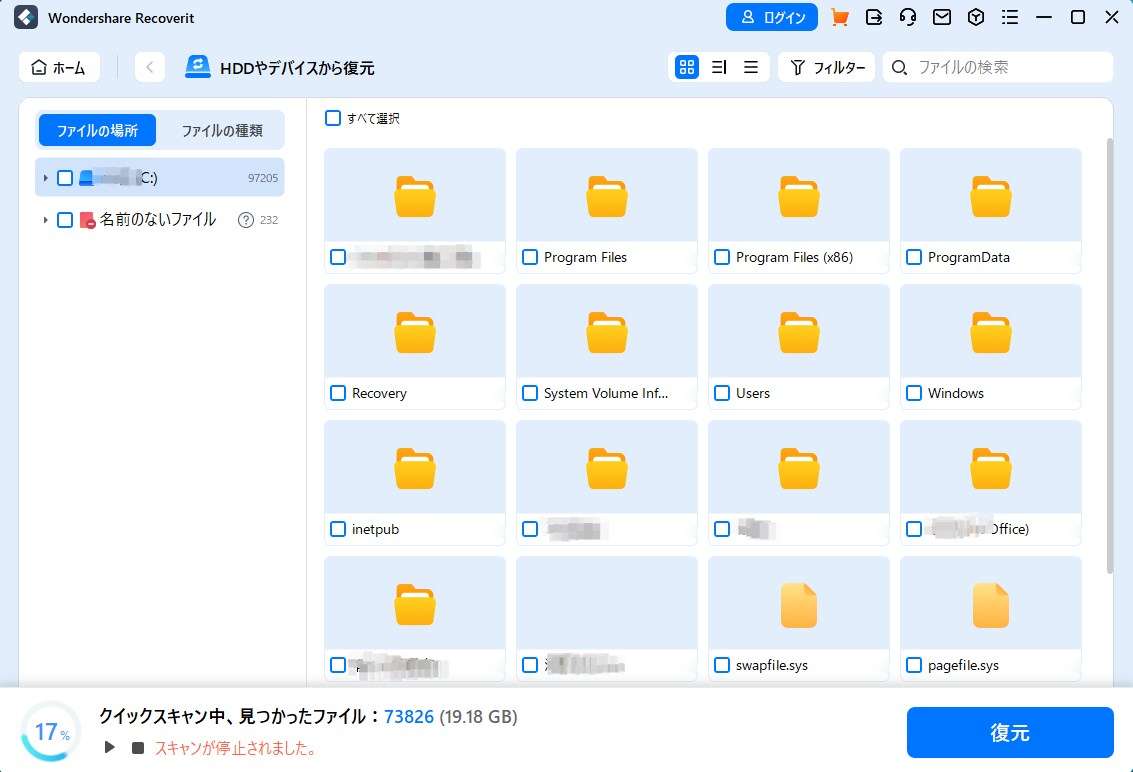Open the Program Files folder icon
This screenshot has height=772, width=1133.
(x=607, y=197)
